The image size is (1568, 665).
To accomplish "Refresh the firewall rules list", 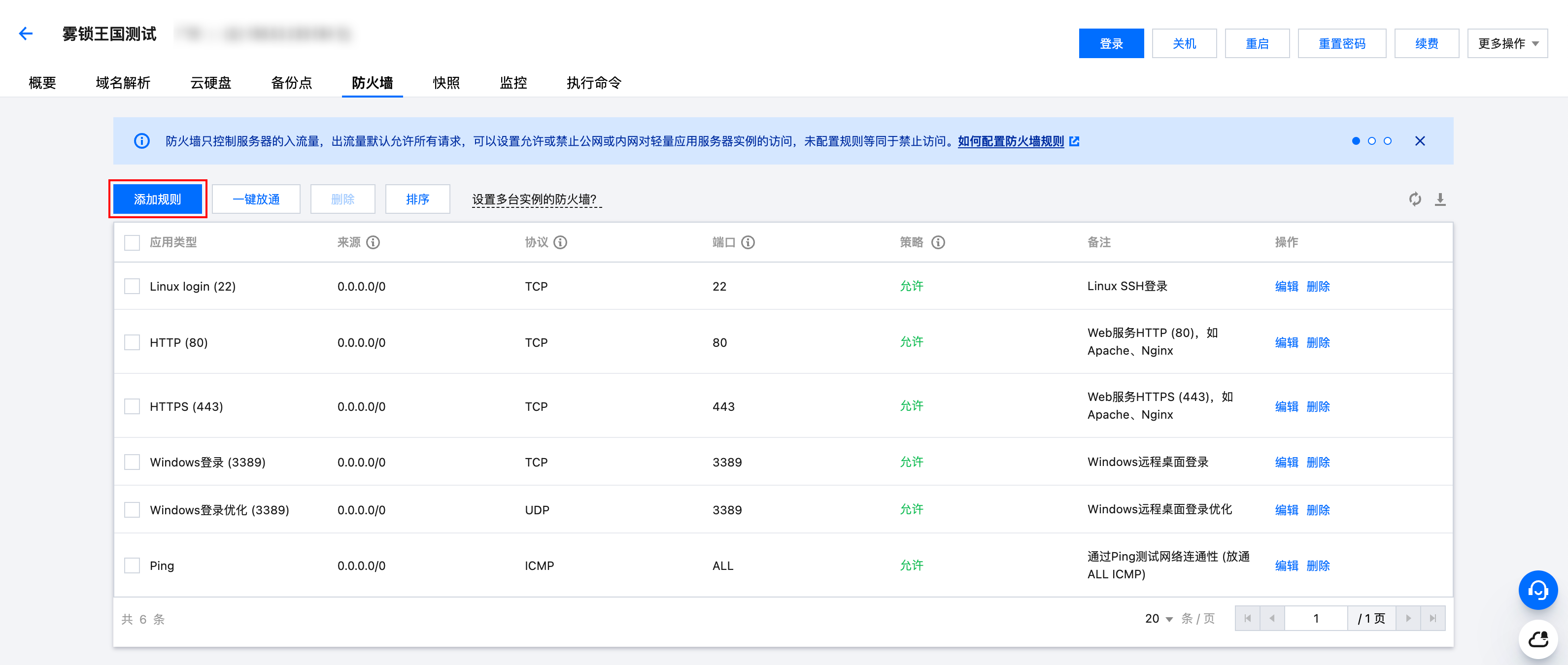I will (x=1415, y=199).
